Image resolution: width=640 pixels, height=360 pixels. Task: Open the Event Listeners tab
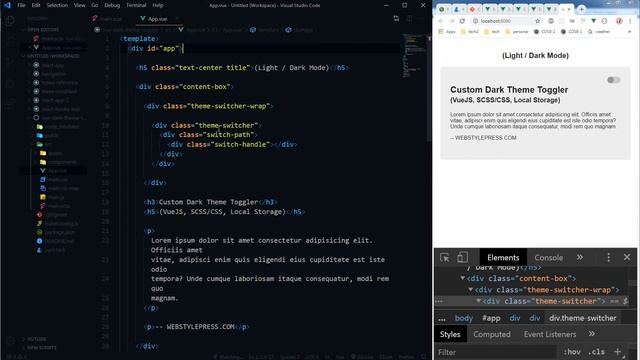click(550, 334)
